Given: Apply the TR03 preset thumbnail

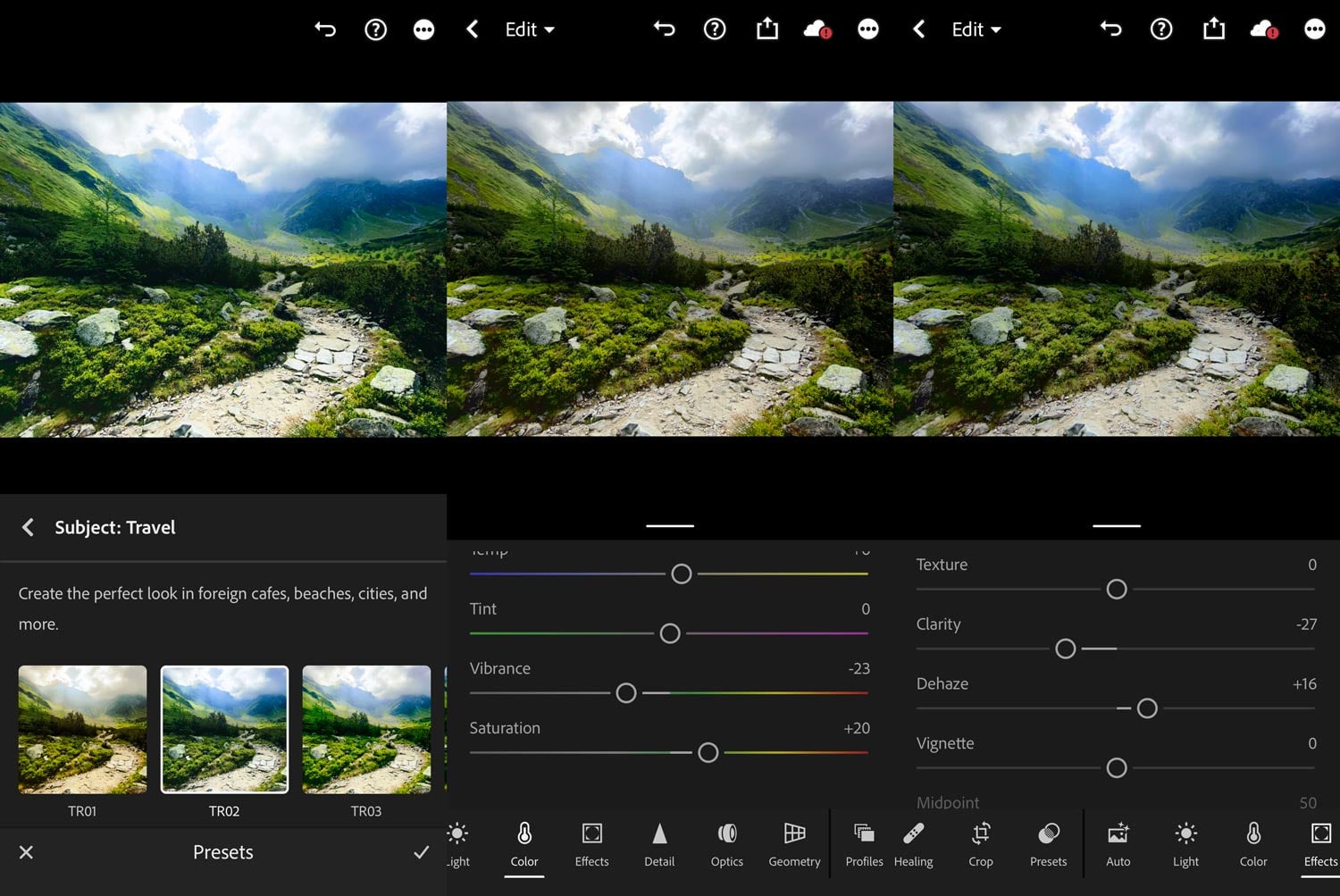Looking at the screenshot, I should [366, 729].
